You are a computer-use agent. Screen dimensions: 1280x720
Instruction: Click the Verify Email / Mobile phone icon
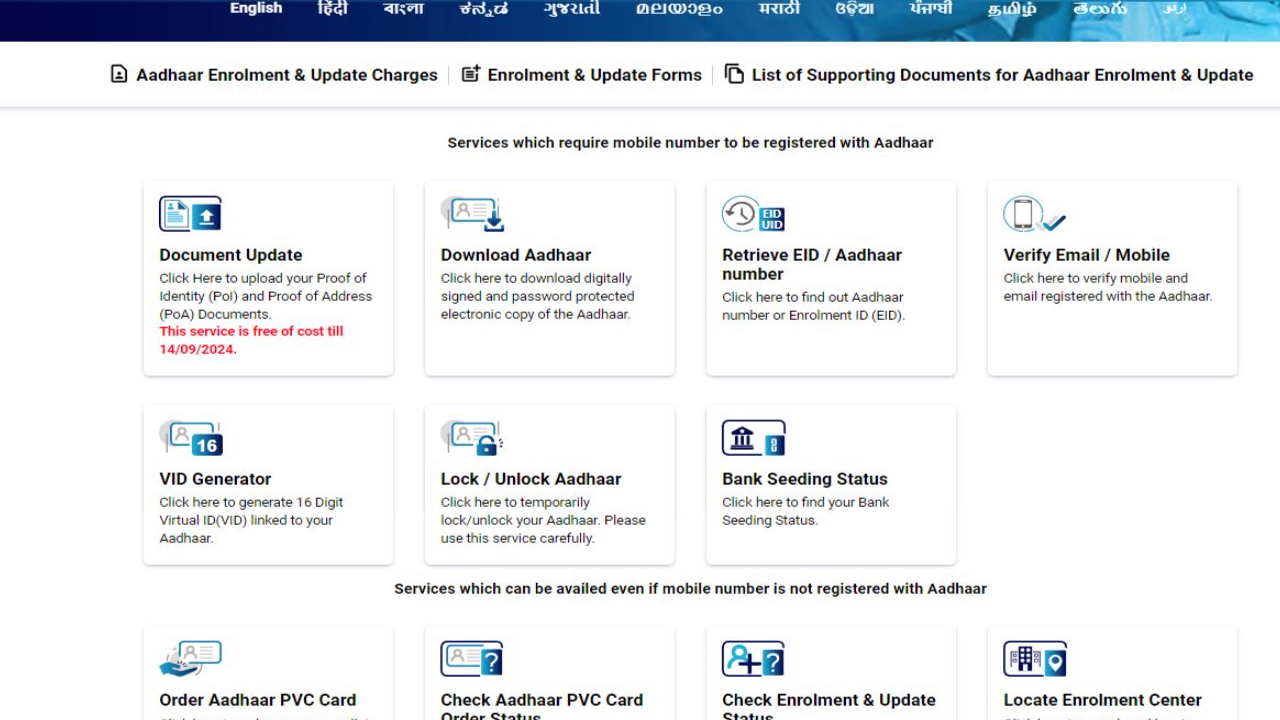click(1034, 214)
